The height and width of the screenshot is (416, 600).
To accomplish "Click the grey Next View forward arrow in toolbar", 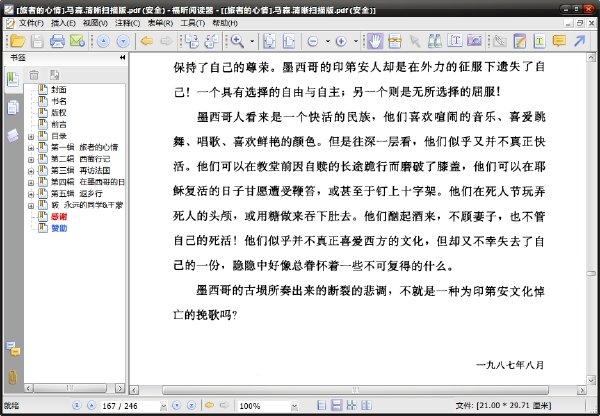I will point(166,41).
